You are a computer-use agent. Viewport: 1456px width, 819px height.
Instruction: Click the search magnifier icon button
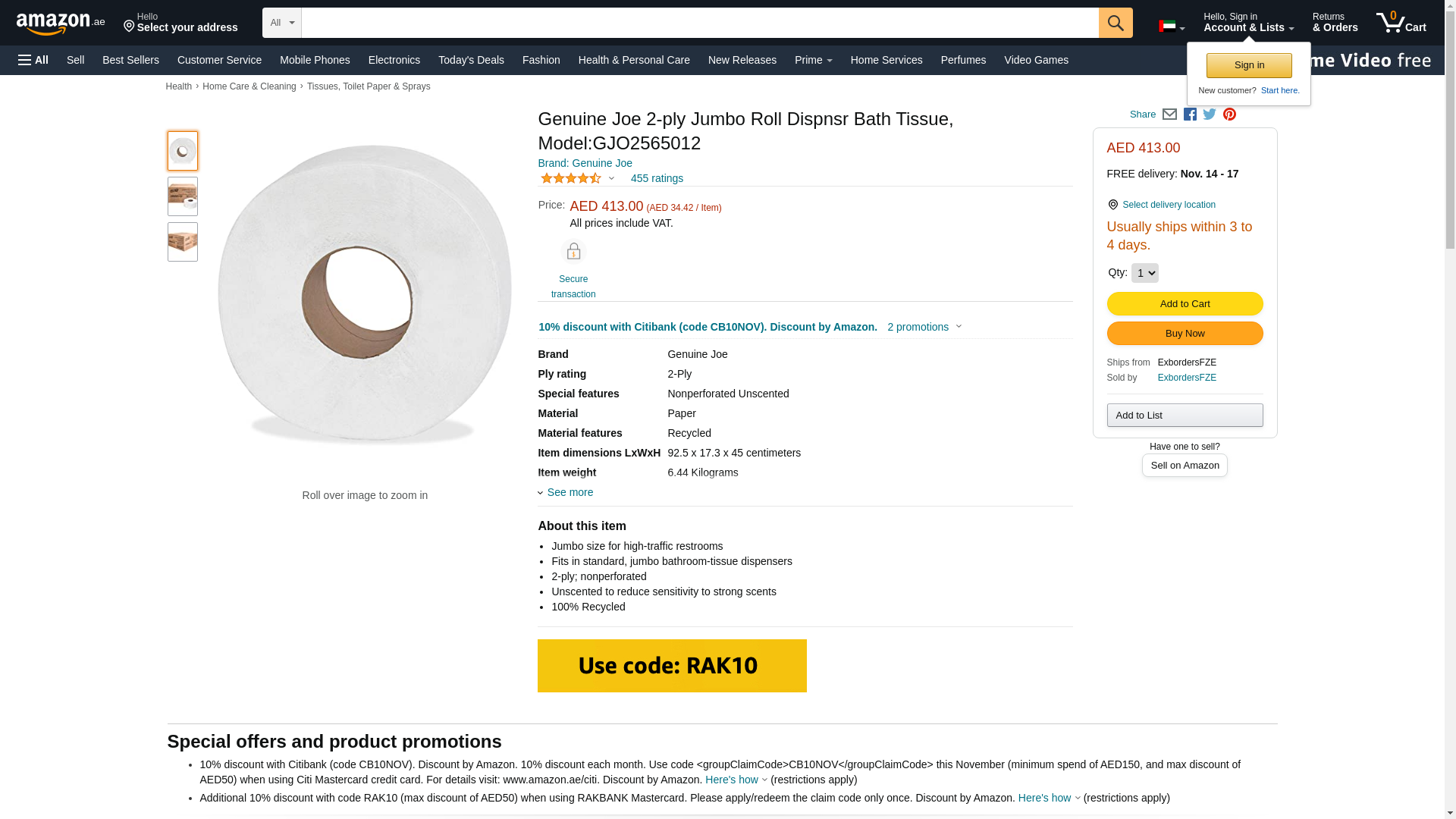pos(1115,23)
